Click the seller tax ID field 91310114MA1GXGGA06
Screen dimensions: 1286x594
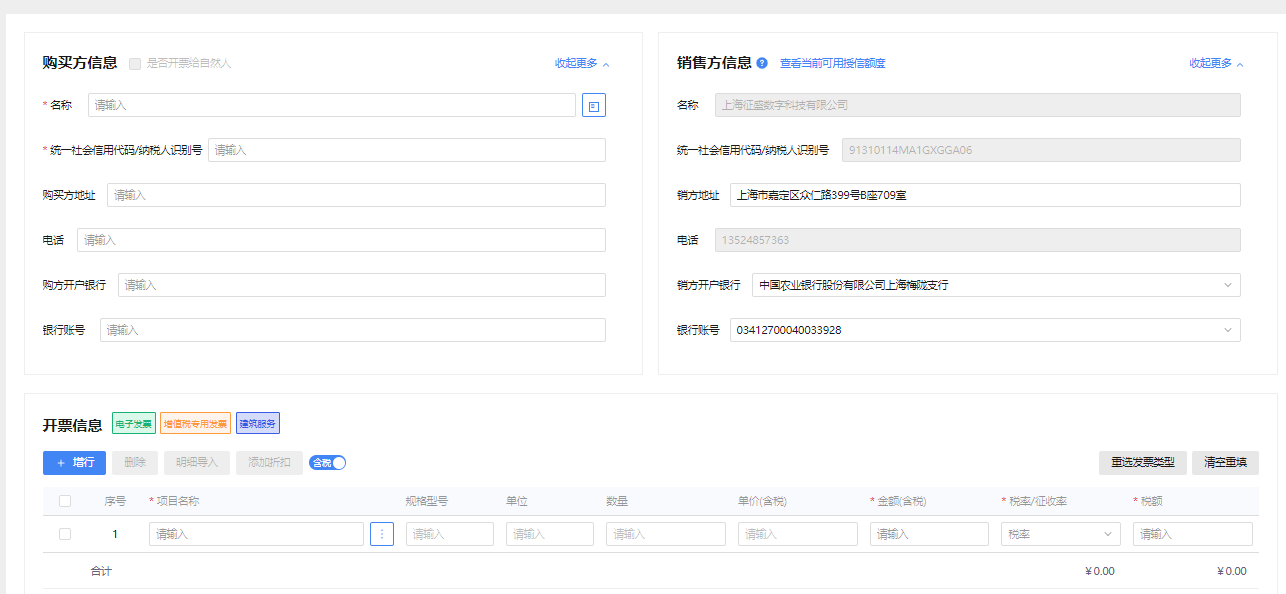(x=1041, y=150)
